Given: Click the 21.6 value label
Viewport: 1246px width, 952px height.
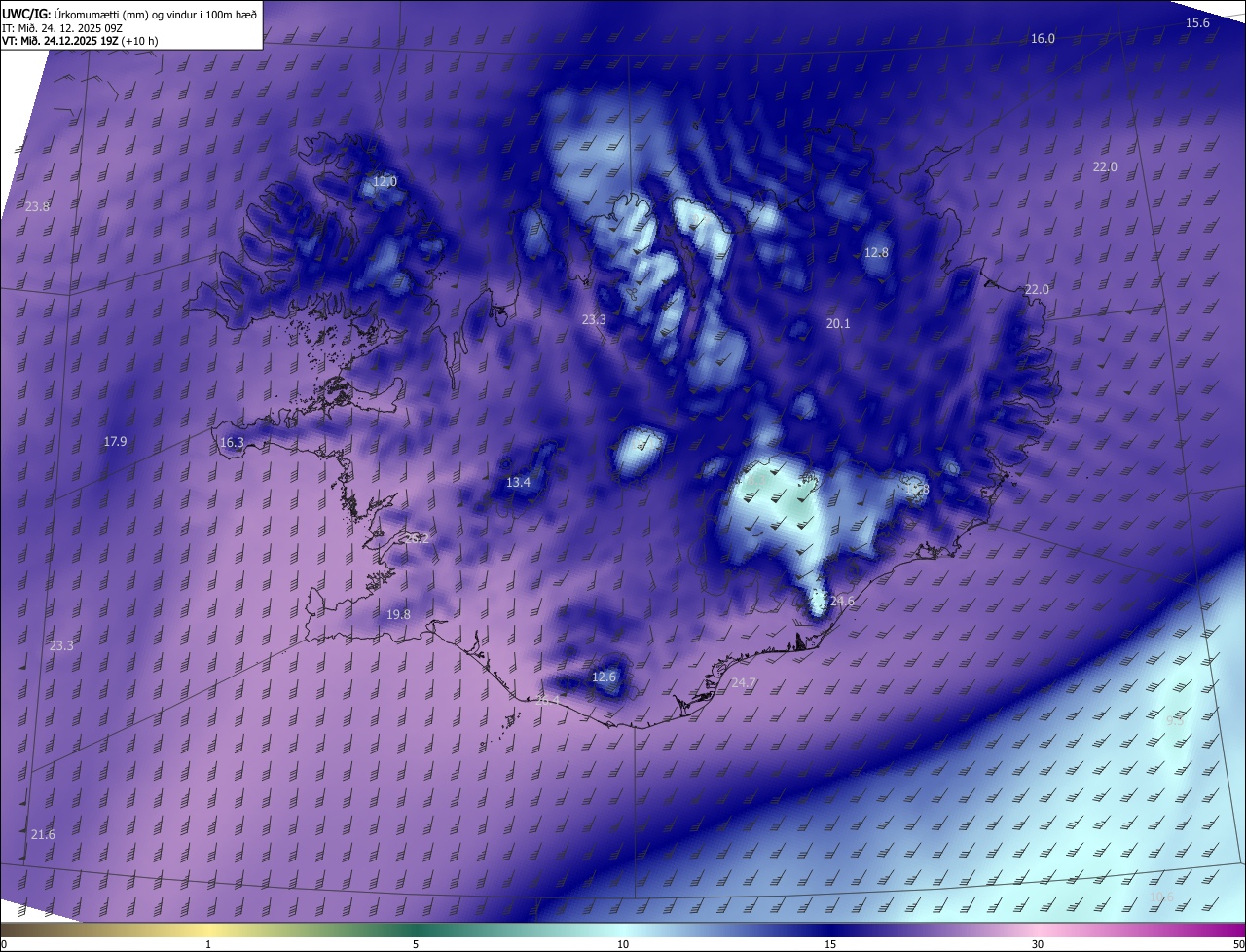Looking at the screenshot, I should (x=43, y=834).
